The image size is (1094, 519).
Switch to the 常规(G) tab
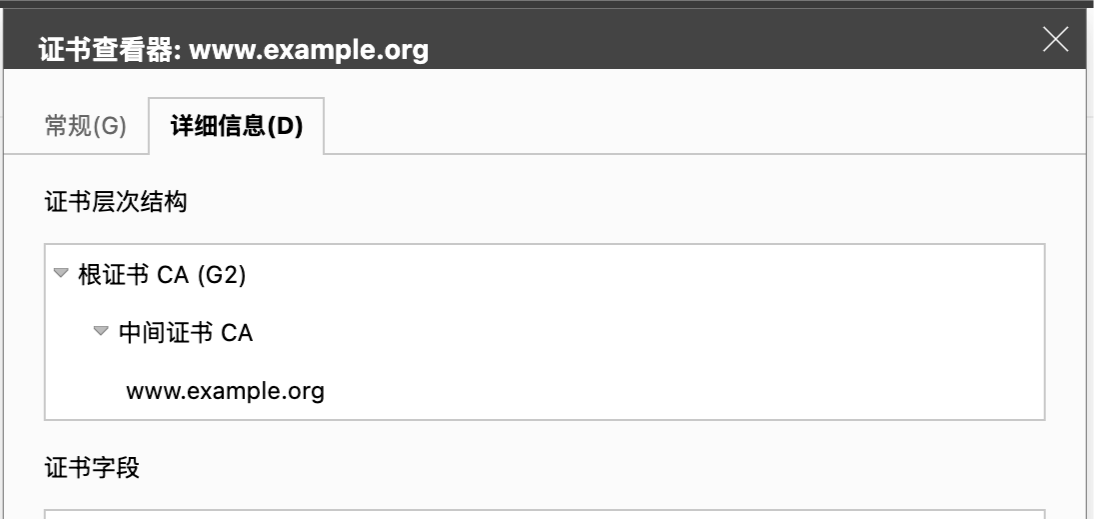86,127
